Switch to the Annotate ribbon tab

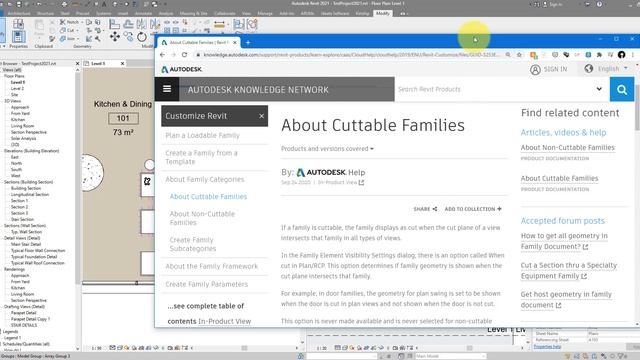coord(143,13)
